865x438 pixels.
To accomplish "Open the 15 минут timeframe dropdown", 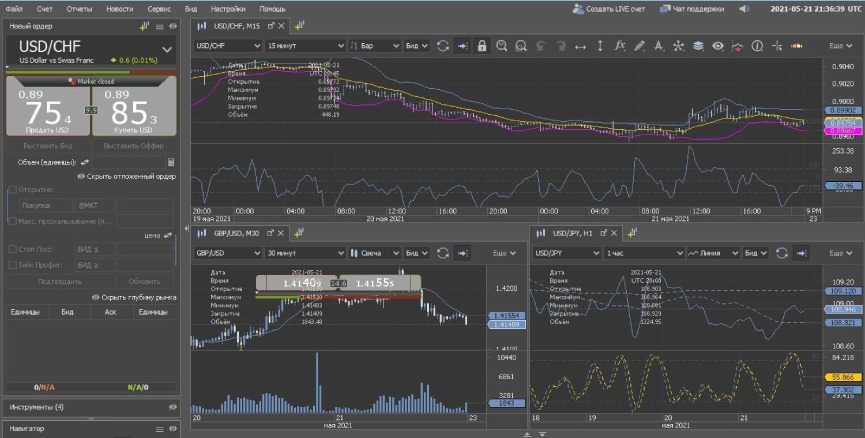I will (305, 46).
